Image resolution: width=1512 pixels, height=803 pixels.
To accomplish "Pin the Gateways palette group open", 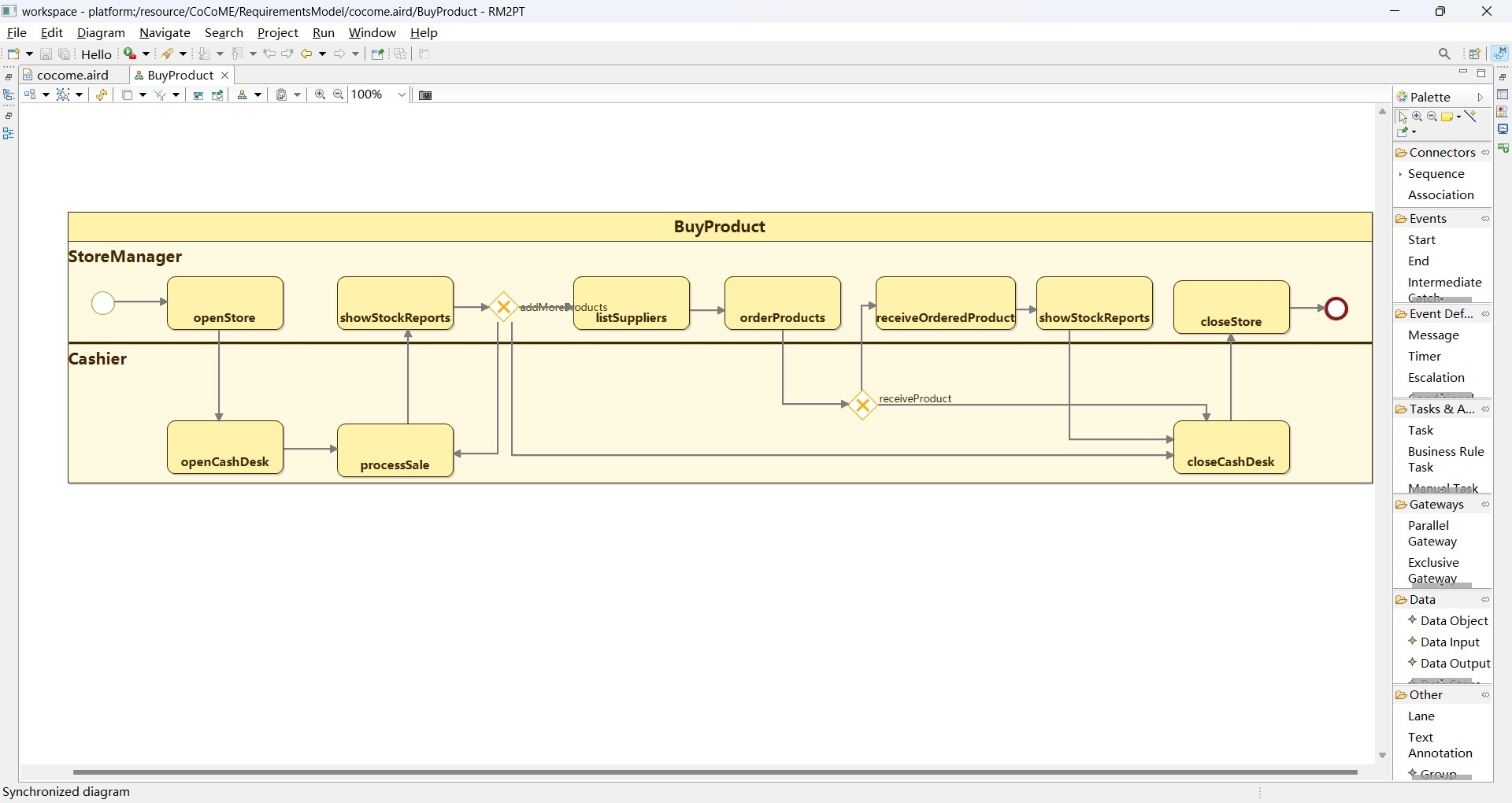I will coord(1485,505).
